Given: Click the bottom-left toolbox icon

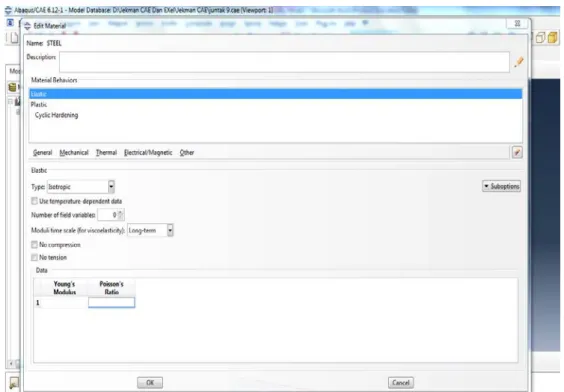Looking at the screenshot, I should [14, 383].
